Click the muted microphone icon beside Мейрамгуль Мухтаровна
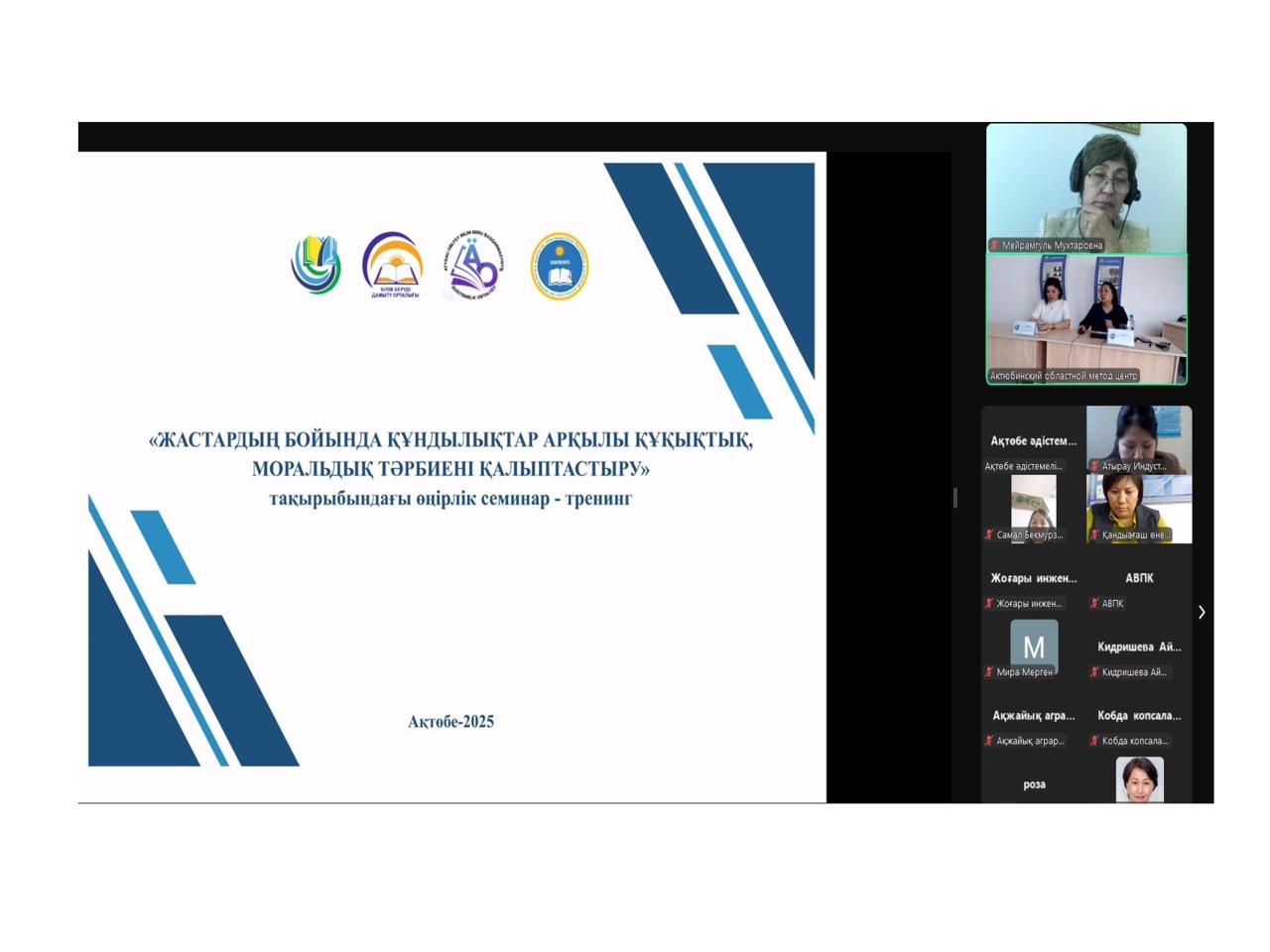This screenshot has width=1270, height=952. pyautogui.click(x=994, y=245)
